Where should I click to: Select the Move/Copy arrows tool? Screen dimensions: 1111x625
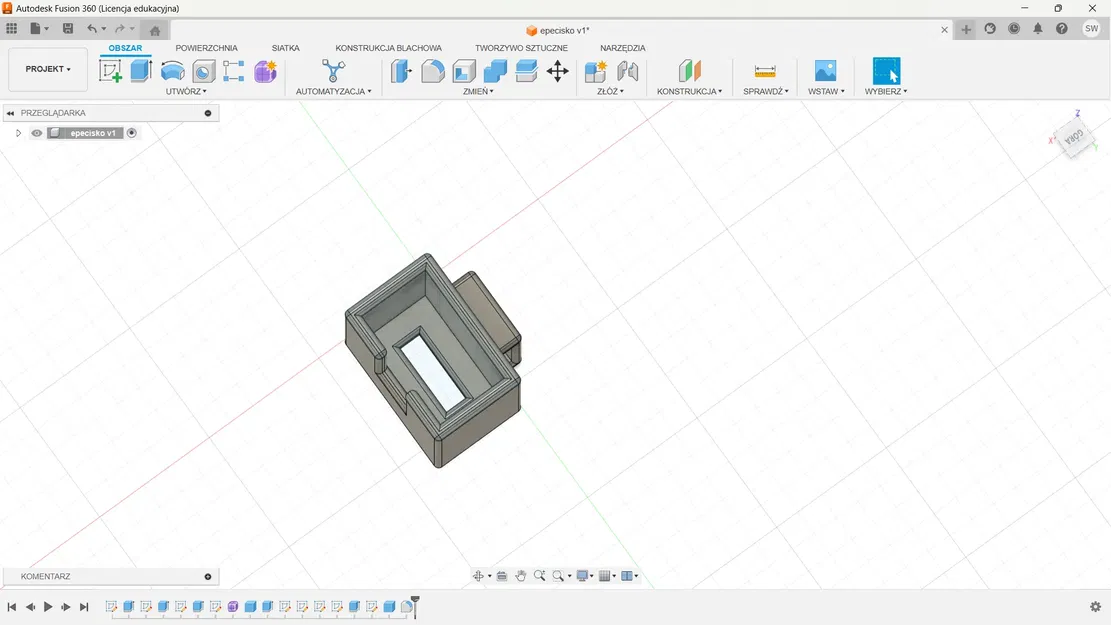click(x=558, y=71)
